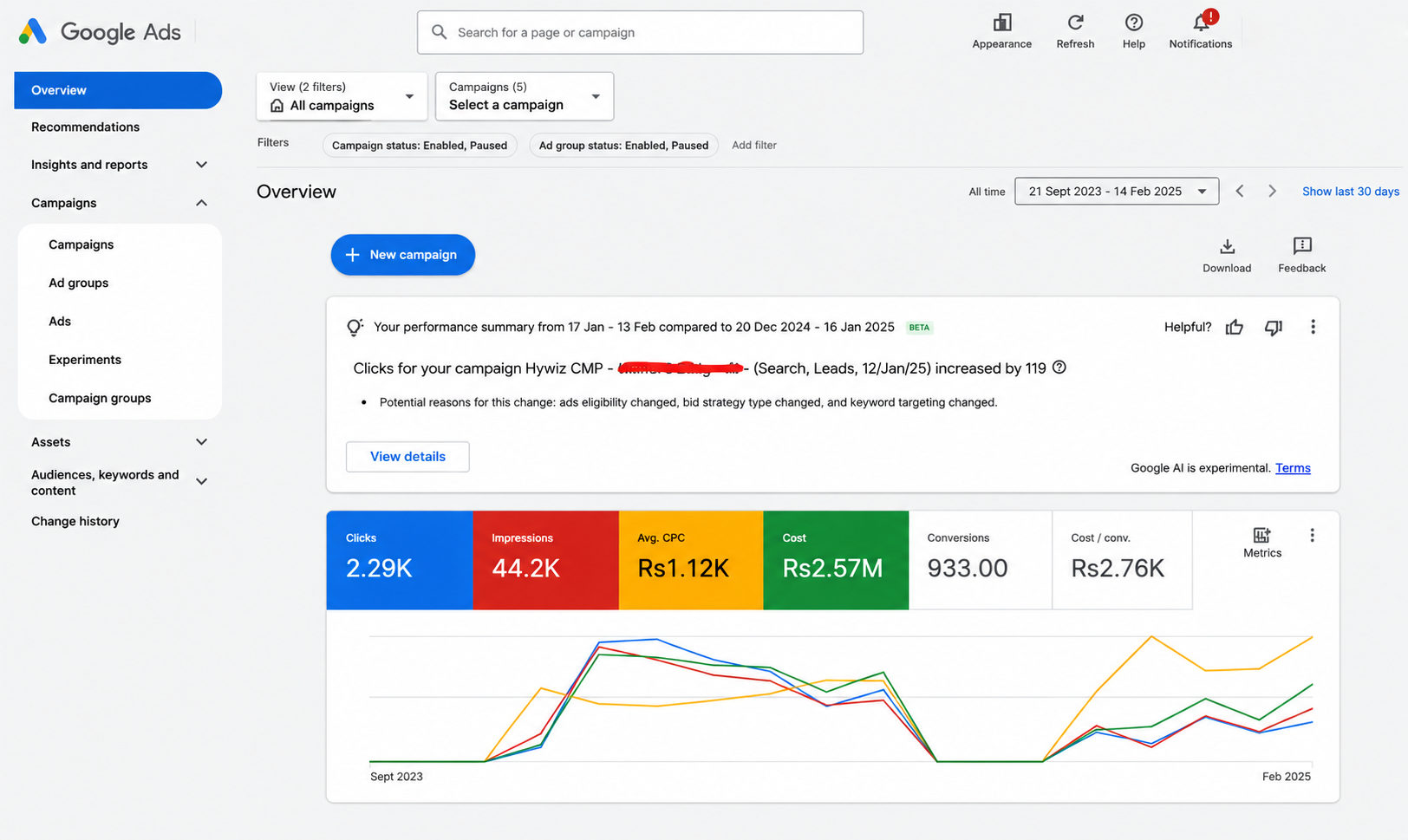Click the New campaign button
1408x840 pixels.
point(403,255)
